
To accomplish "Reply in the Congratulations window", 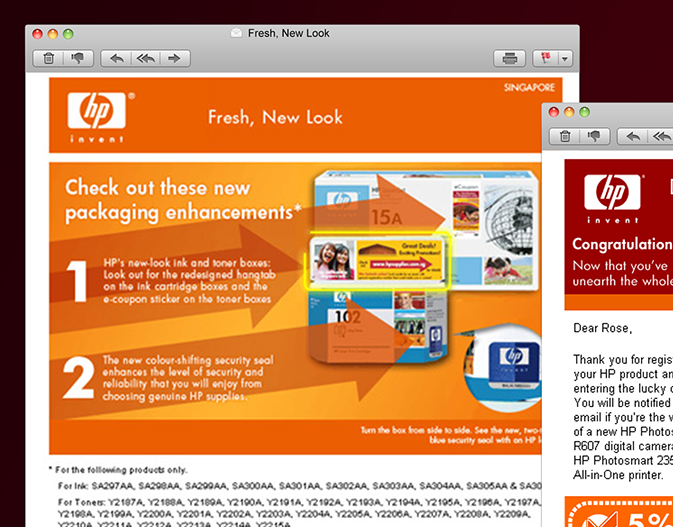I will 632,136.
